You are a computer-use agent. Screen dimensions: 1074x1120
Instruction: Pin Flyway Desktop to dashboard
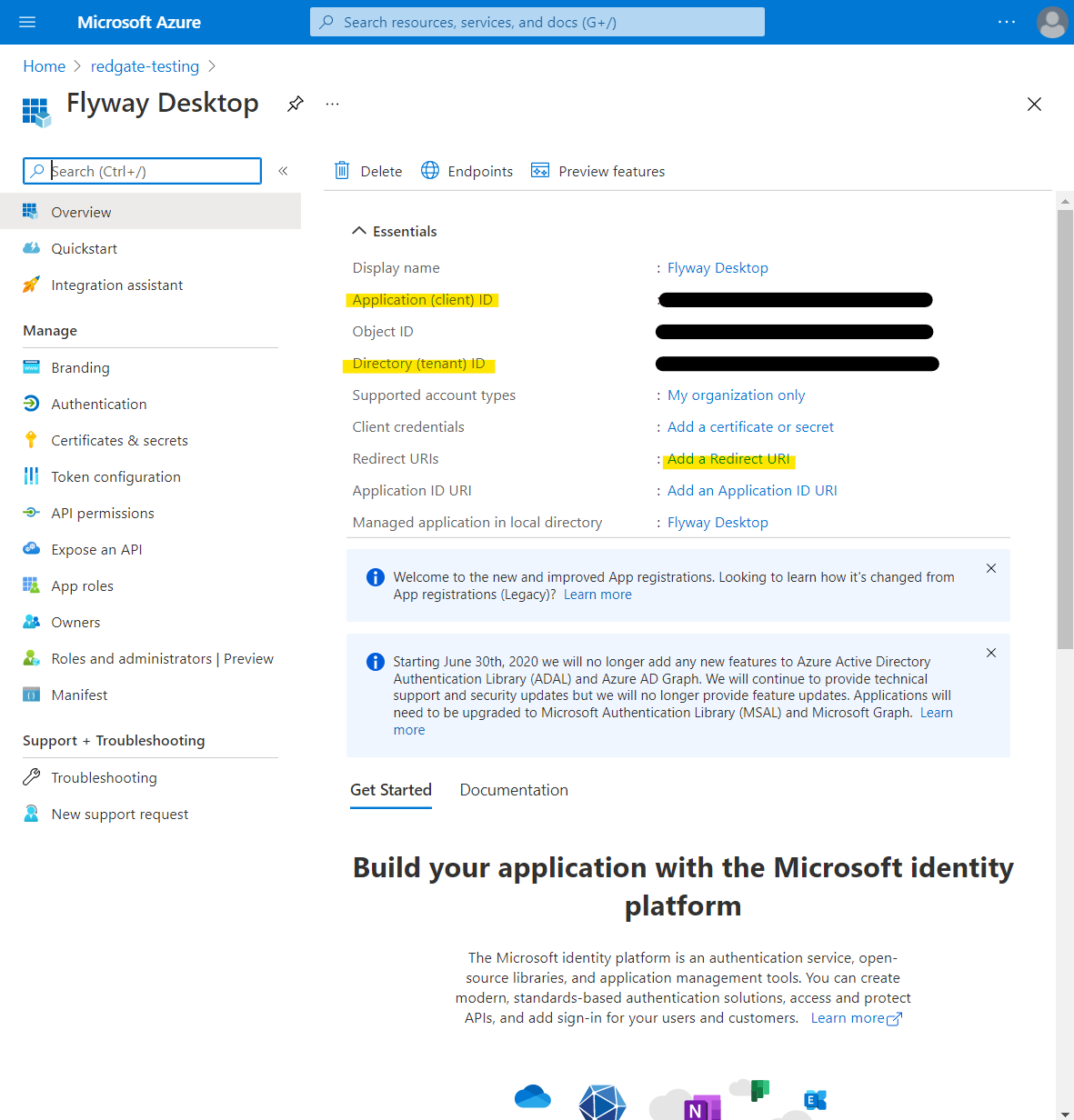pyautogui.click(x=295, y=104)
